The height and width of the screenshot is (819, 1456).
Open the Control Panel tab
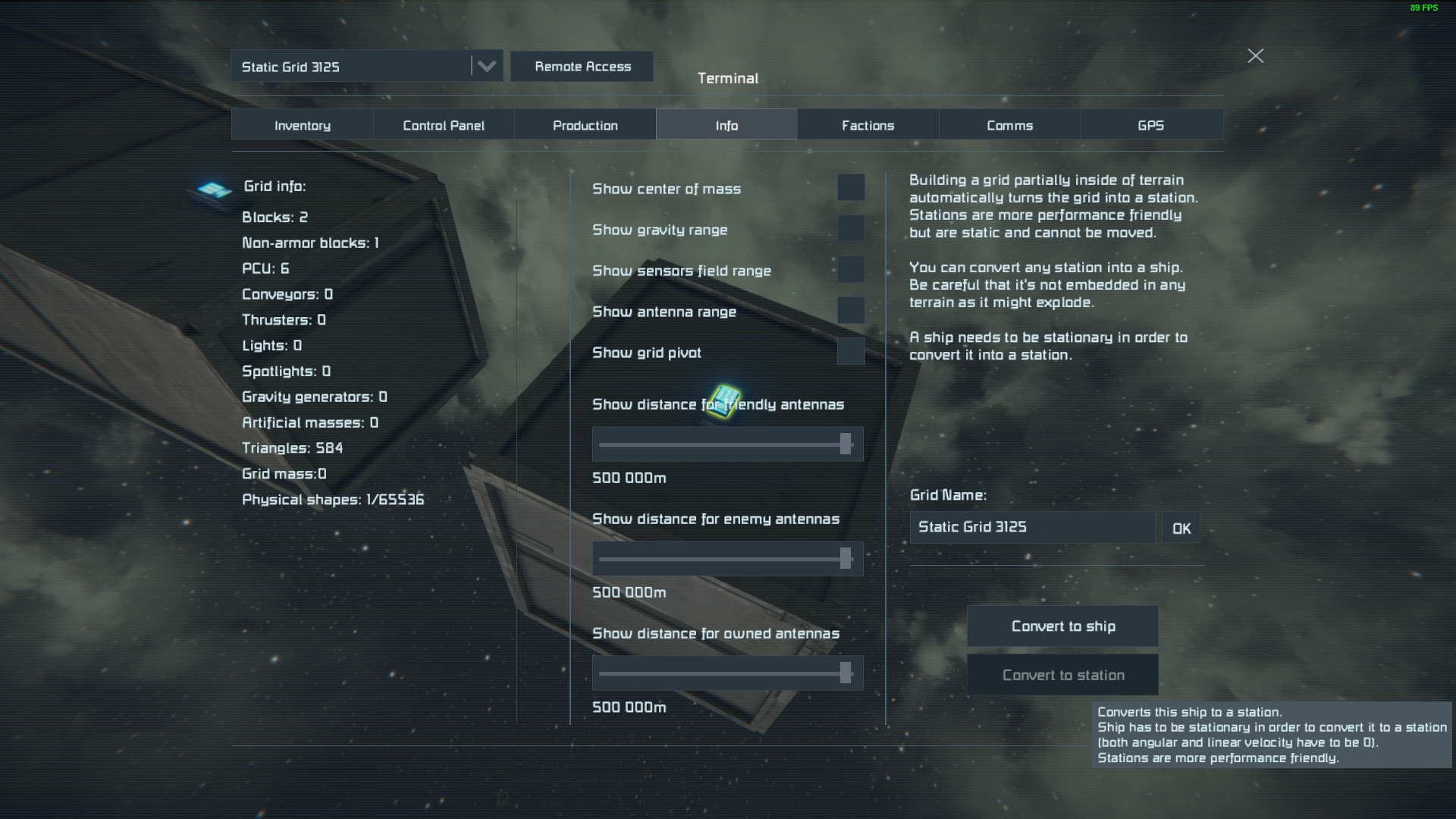pos(444,125)
